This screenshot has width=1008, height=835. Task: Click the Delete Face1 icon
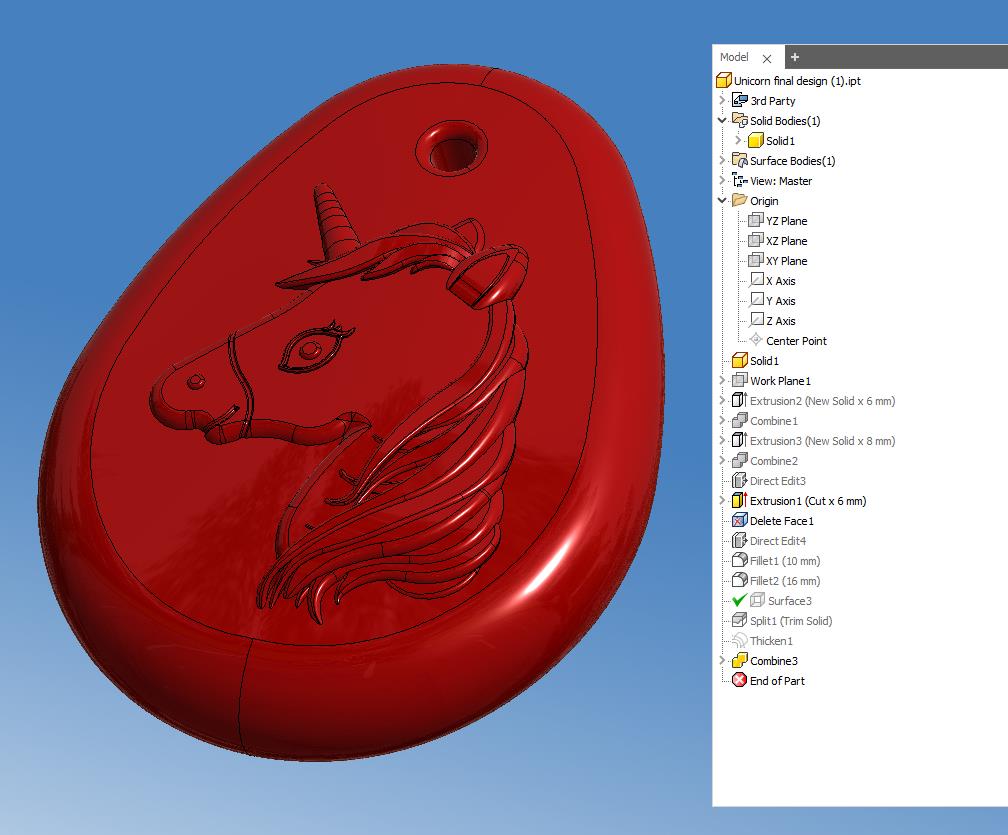pyautogui.click(x=740, y=520)
